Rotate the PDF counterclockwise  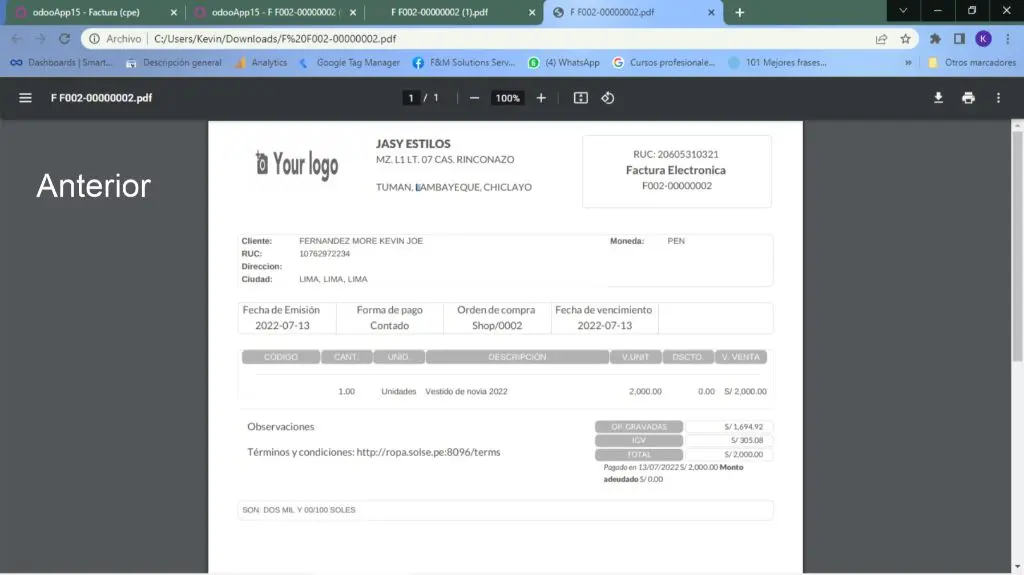pos(607,98)
